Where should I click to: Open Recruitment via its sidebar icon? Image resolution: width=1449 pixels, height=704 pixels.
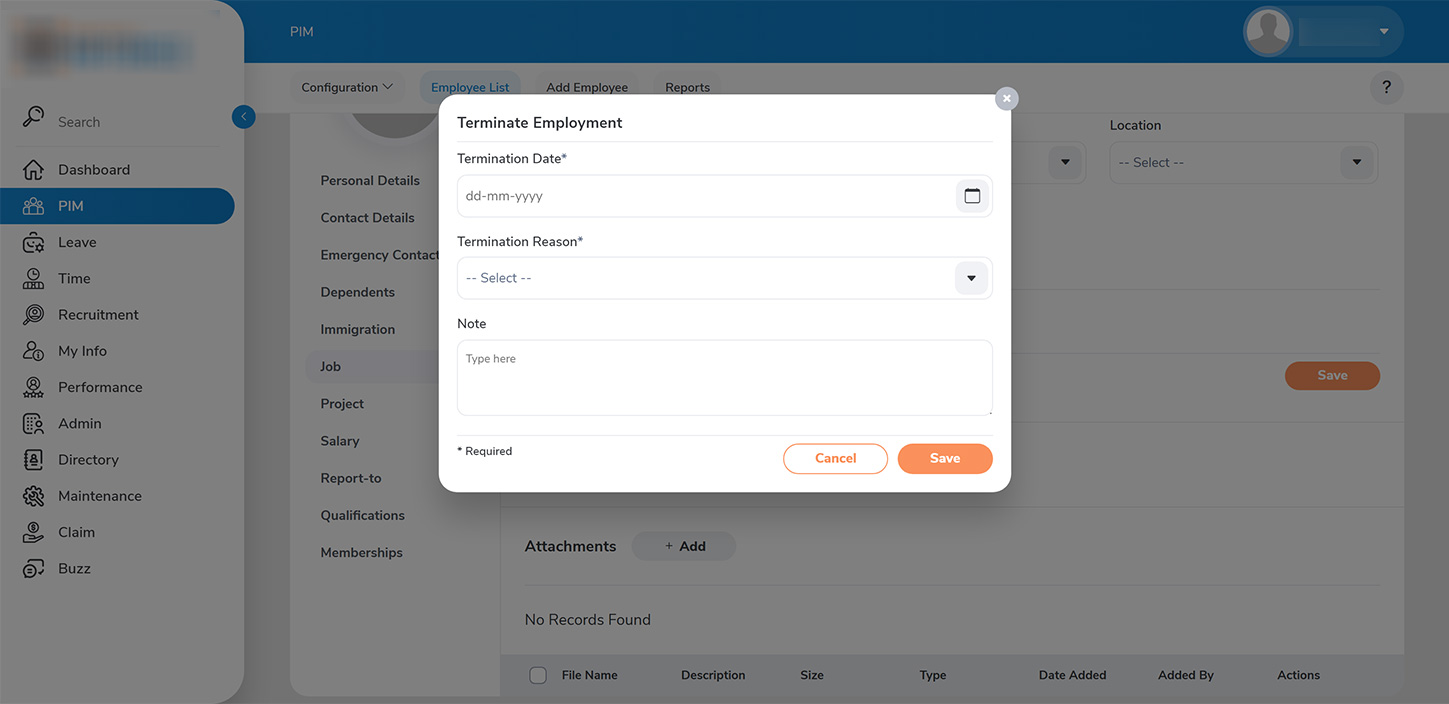34,315
